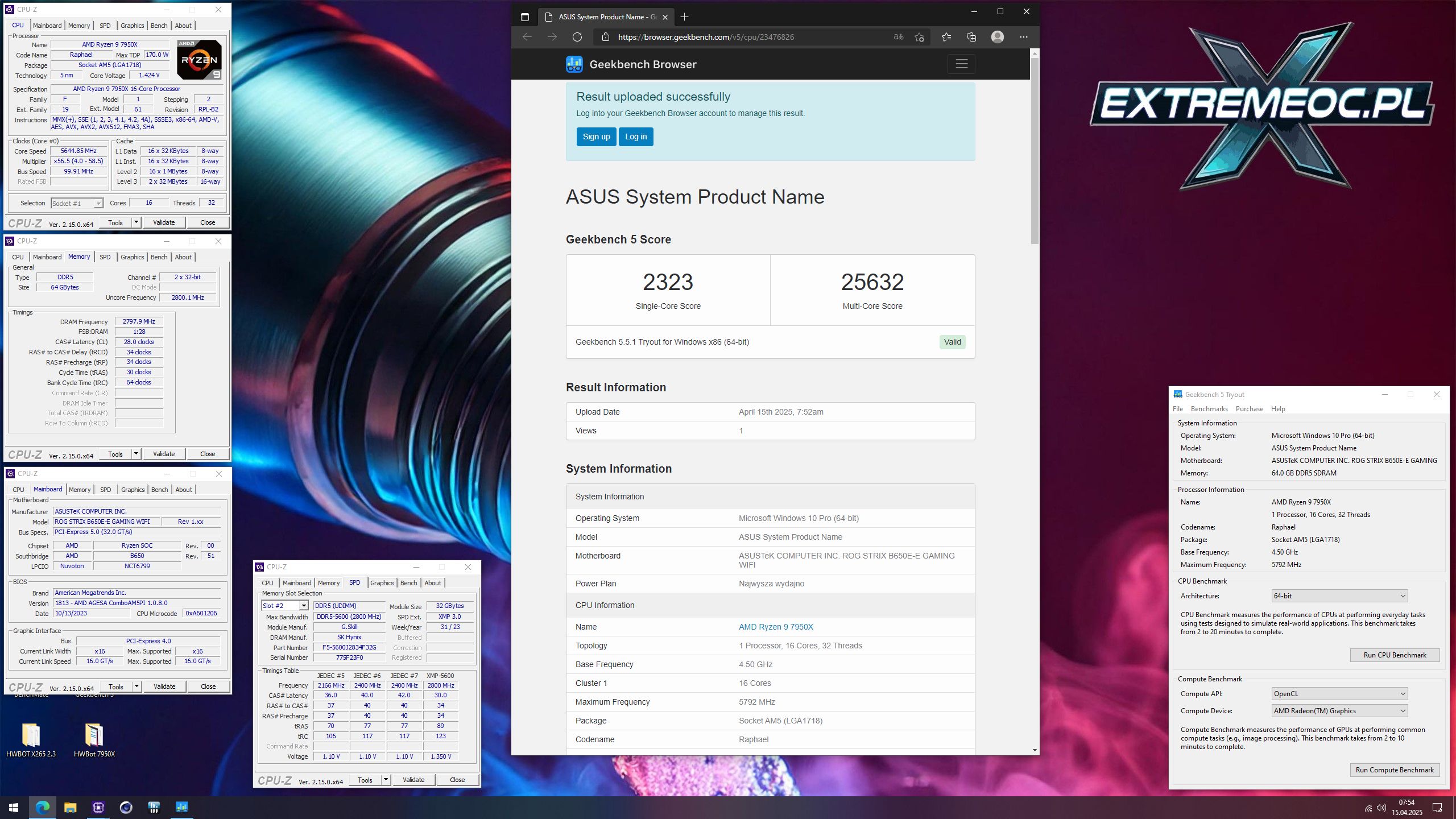Open File Explorer in the taskbar

click(x=70, y=807)
